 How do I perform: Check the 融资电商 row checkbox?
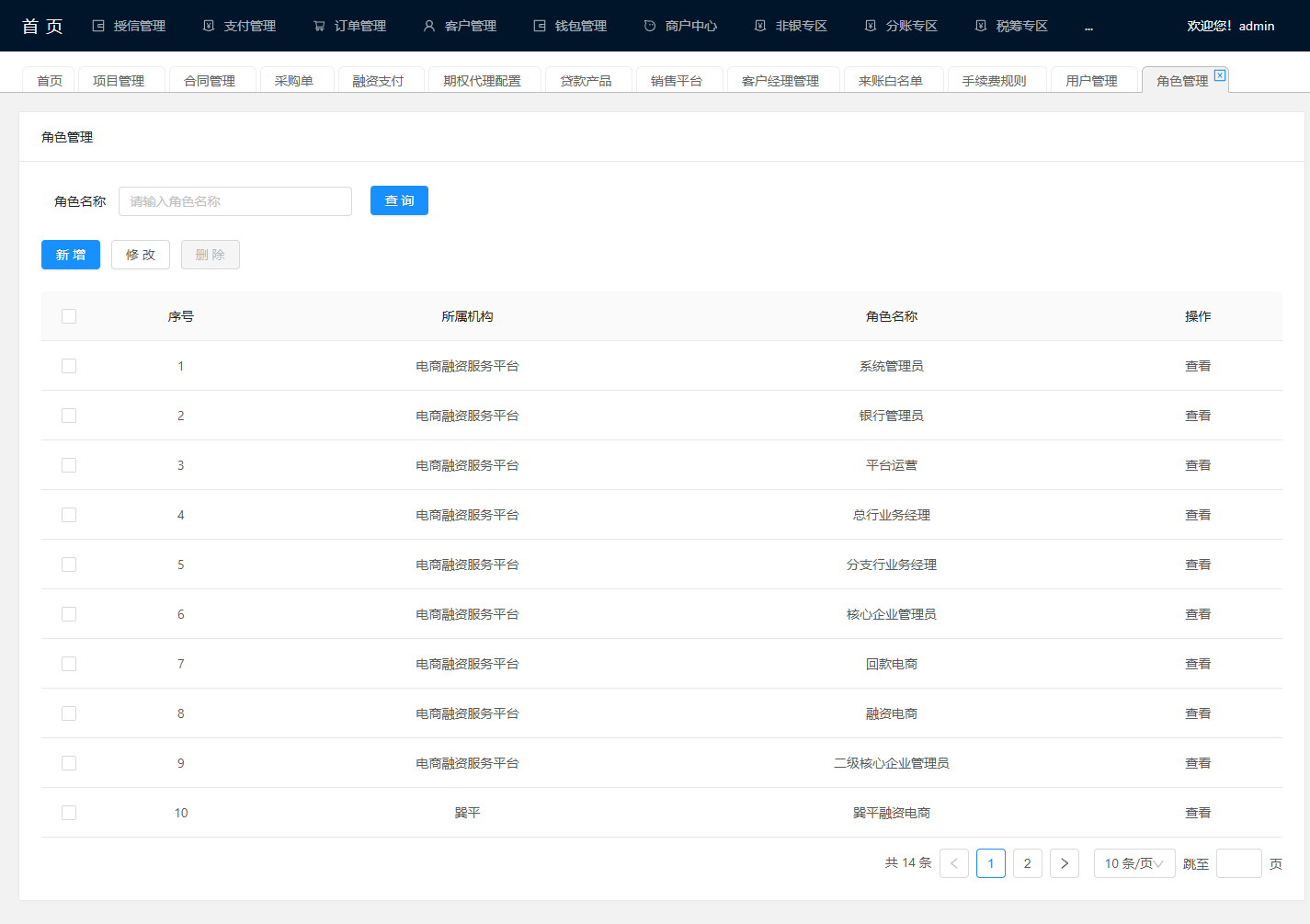tap(69, 713)
